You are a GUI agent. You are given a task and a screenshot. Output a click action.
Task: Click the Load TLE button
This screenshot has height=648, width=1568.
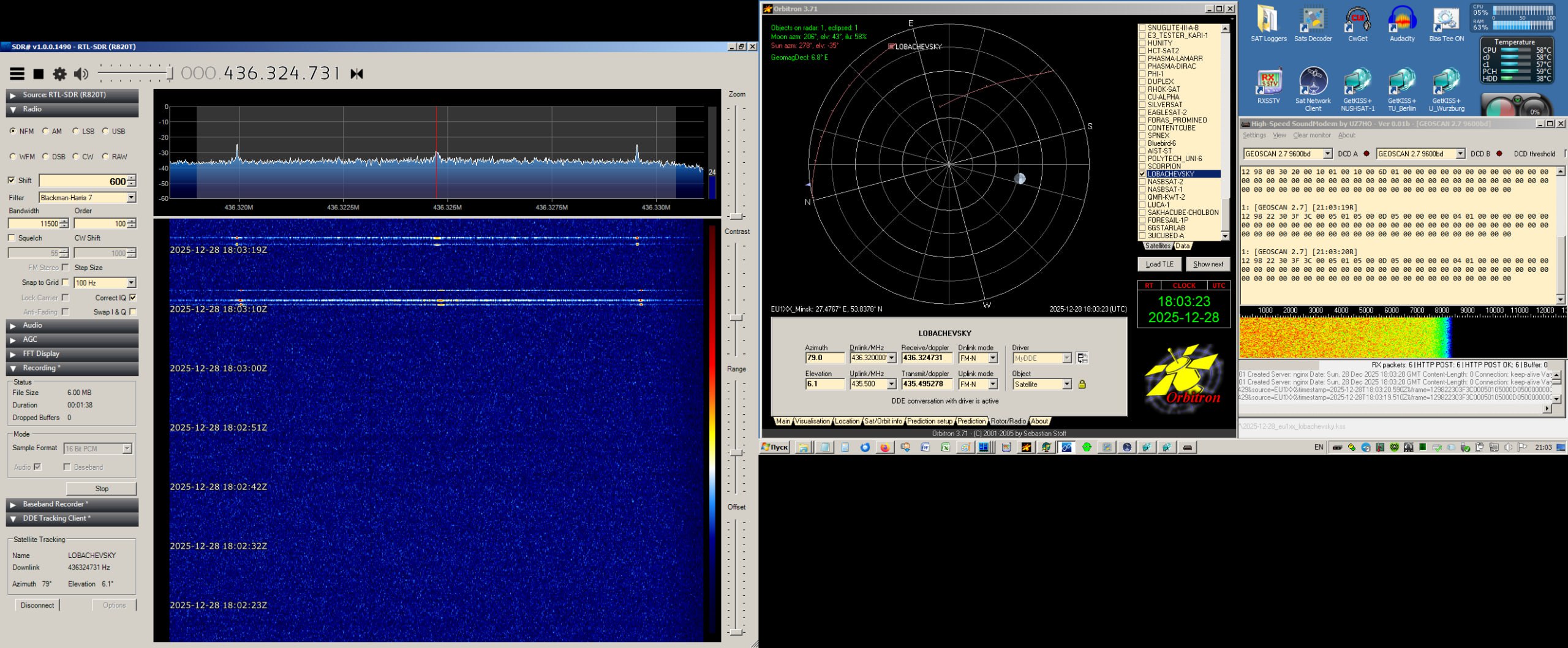click(x=1159, y=265)
